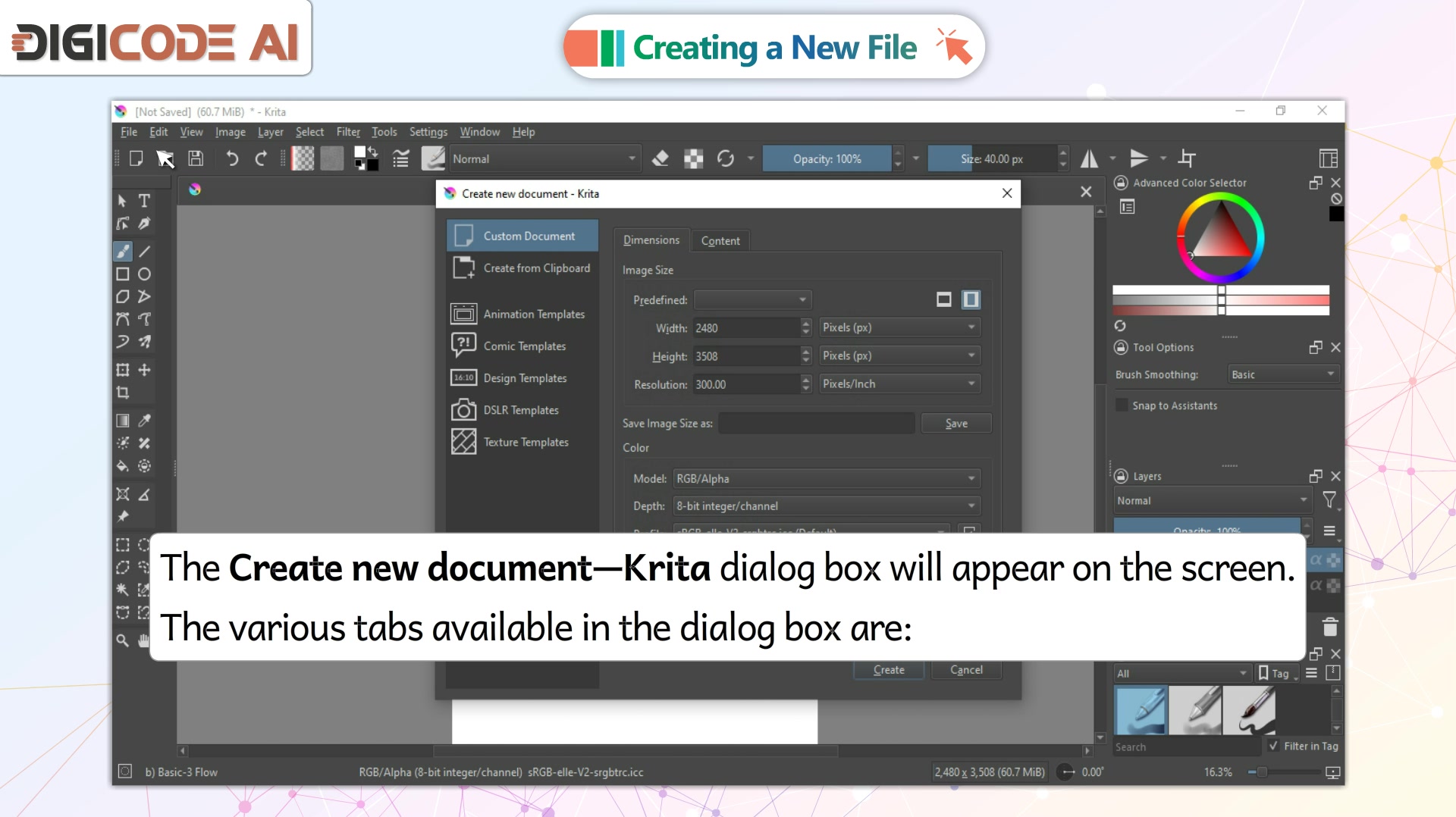Image resolution: width=1456 pixels, height=817 pixels.
Task: Open blending mode Normal dropdown in toolbar
Action: click(544, 158)
